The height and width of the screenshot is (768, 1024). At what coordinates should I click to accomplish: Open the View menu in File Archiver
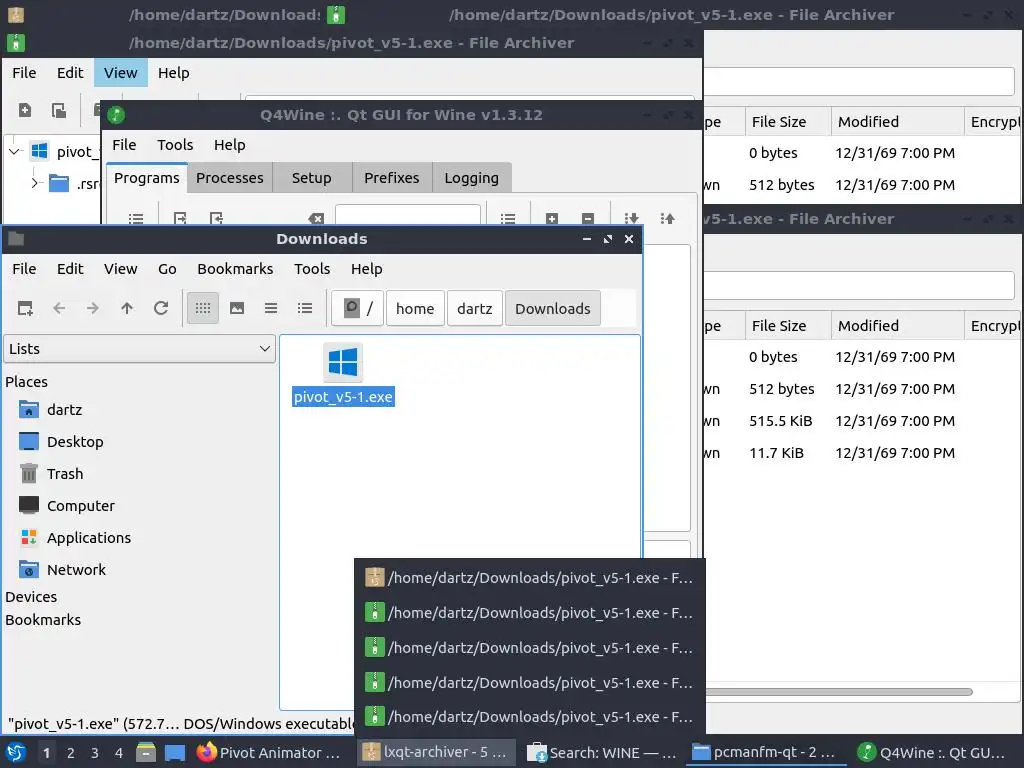121,73
